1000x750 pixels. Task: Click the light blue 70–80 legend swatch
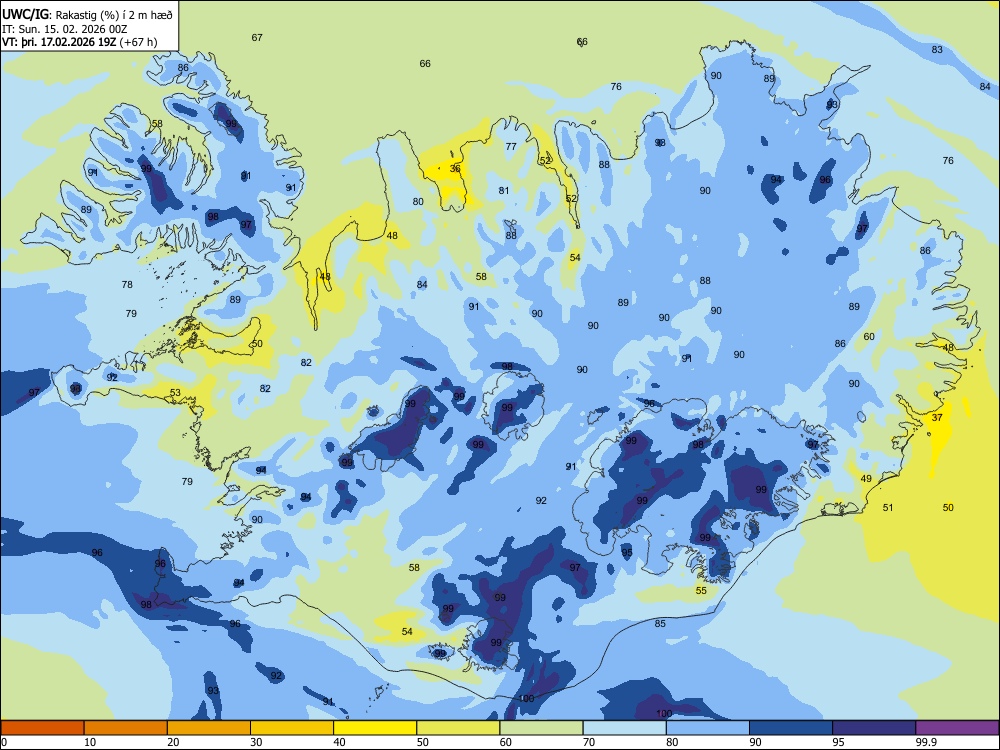point(625,728)
